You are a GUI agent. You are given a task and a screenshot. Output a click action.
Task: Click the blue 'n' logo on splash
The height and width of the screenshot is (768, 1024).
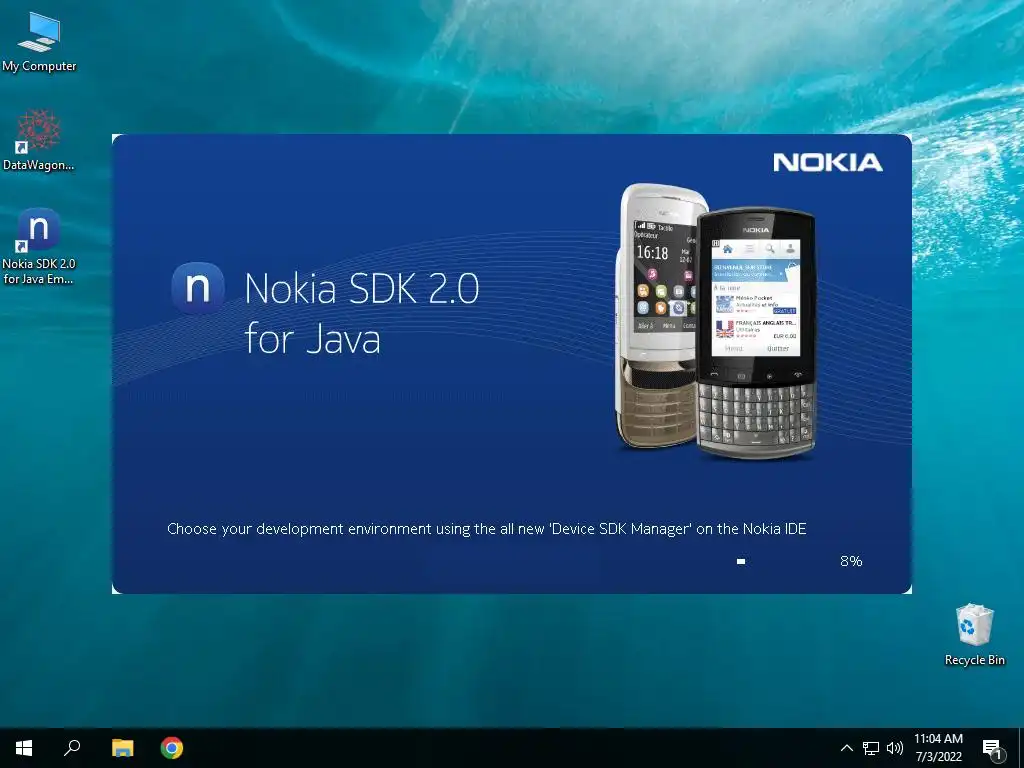pos(198,288)
